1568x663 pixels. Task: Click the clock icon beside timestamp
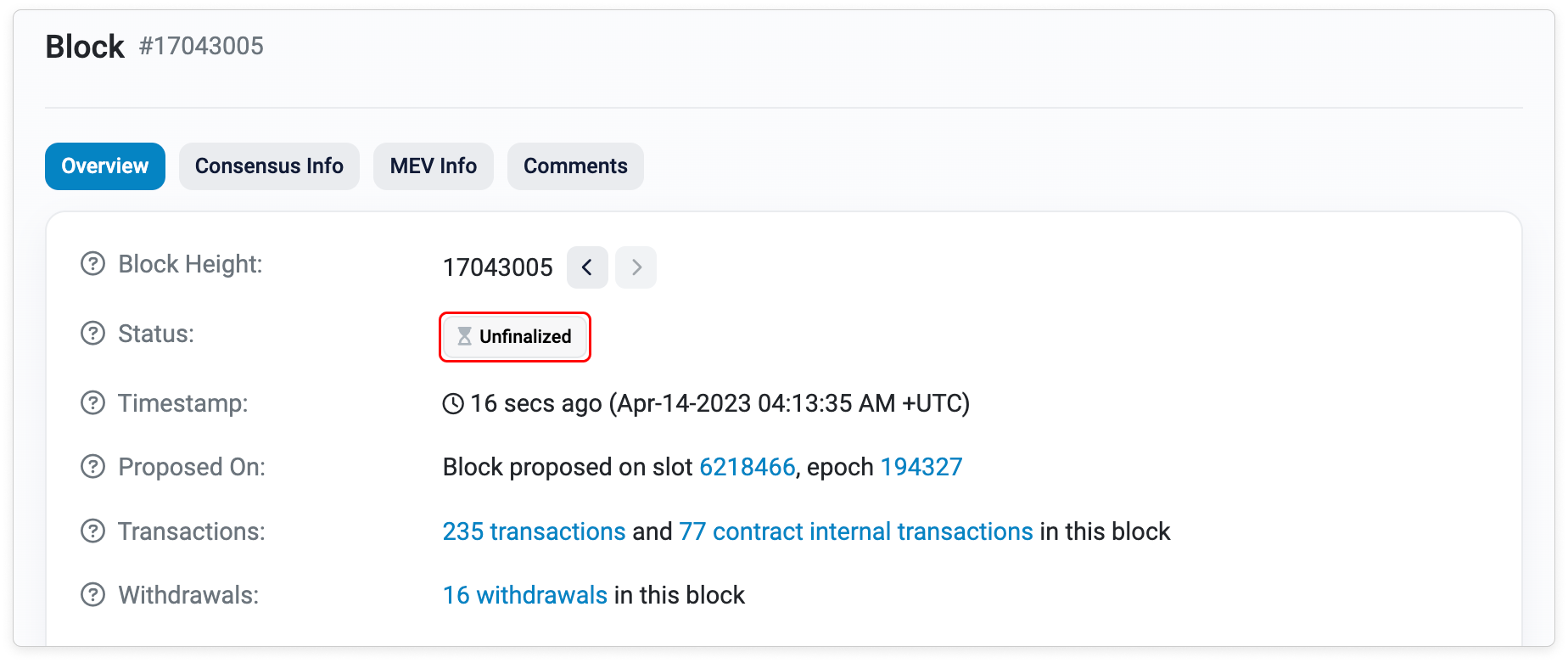(x=454, y=403)
